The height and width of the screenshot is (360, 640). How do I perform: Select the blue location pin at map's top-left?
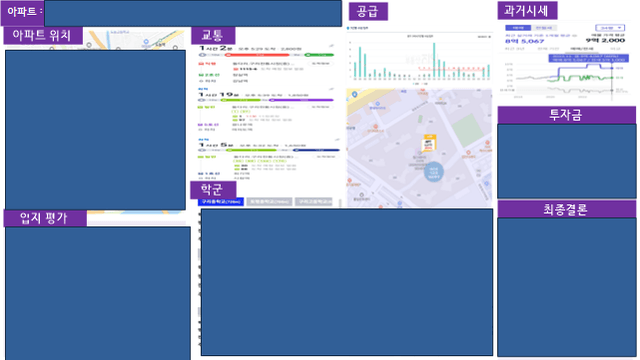pos(355,95)
